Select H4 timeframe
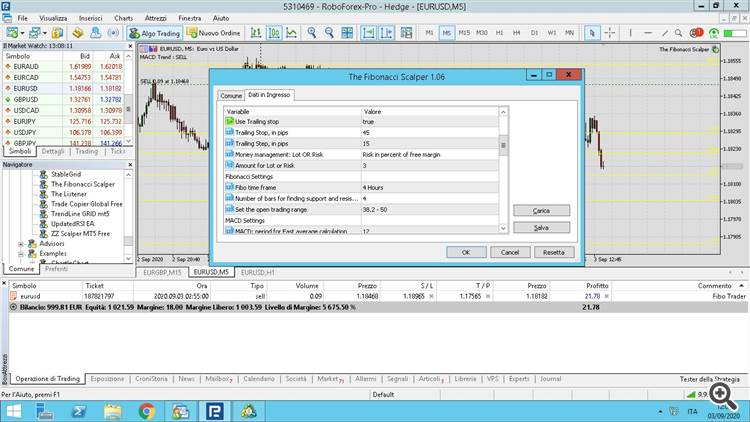This screenshot has width=750, height=422. click(x=517, y=33)
